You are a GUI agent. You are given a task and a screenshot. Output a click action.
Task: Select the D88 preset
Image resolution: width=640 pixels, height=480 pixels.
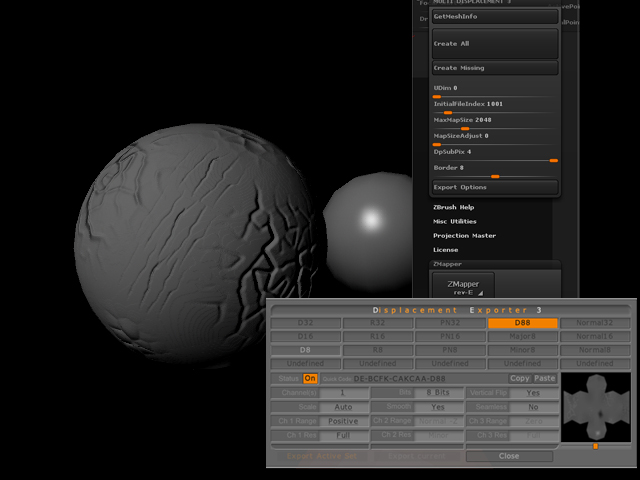tap(522, 323)
